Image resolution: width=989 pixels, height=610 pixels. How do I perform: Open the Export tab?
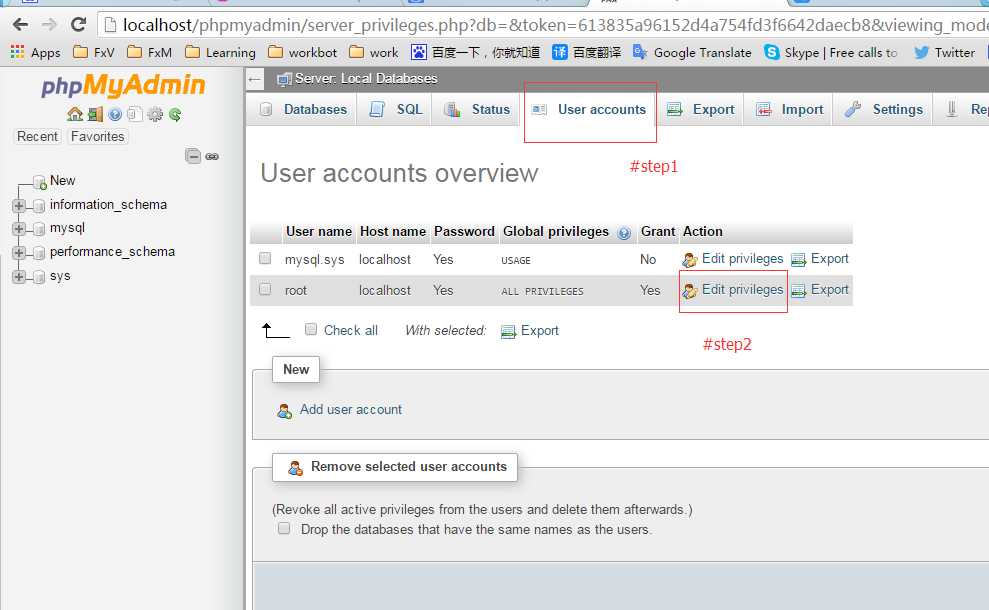tap(700, 110)
